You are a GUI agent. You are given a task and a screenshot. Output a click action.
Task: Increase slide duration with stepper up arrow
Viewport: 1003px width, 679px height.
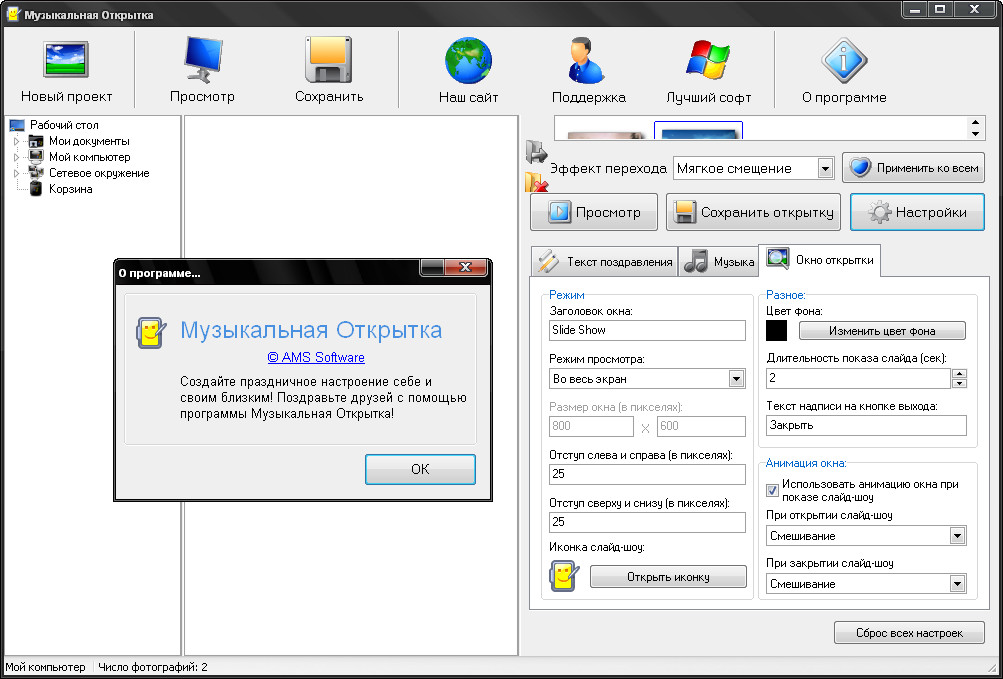[959, 374]
